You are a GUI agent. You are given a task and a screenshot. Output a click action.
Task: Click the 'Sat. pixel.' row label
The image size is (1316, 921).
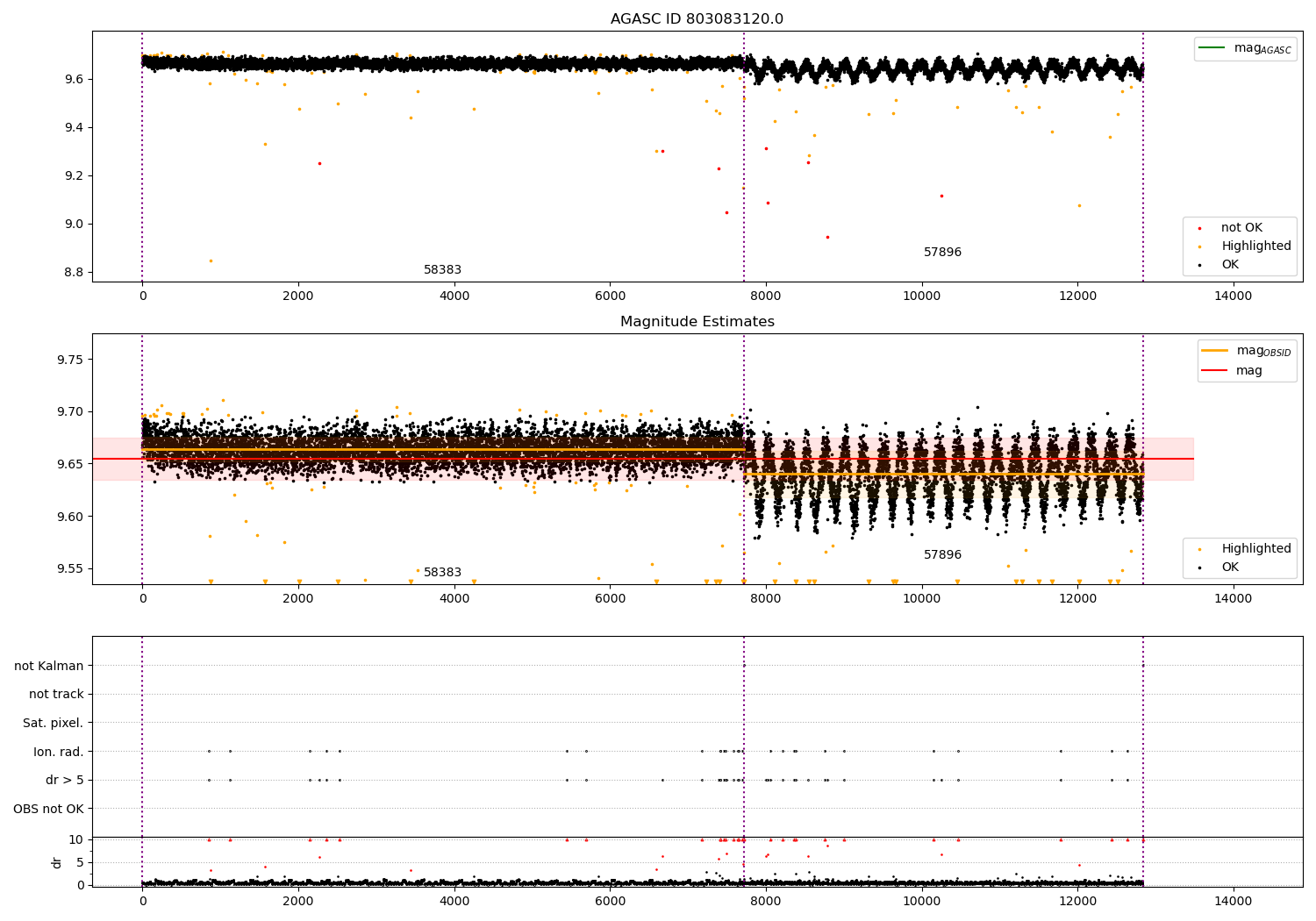pyautogui.click(x=54, y=723)
